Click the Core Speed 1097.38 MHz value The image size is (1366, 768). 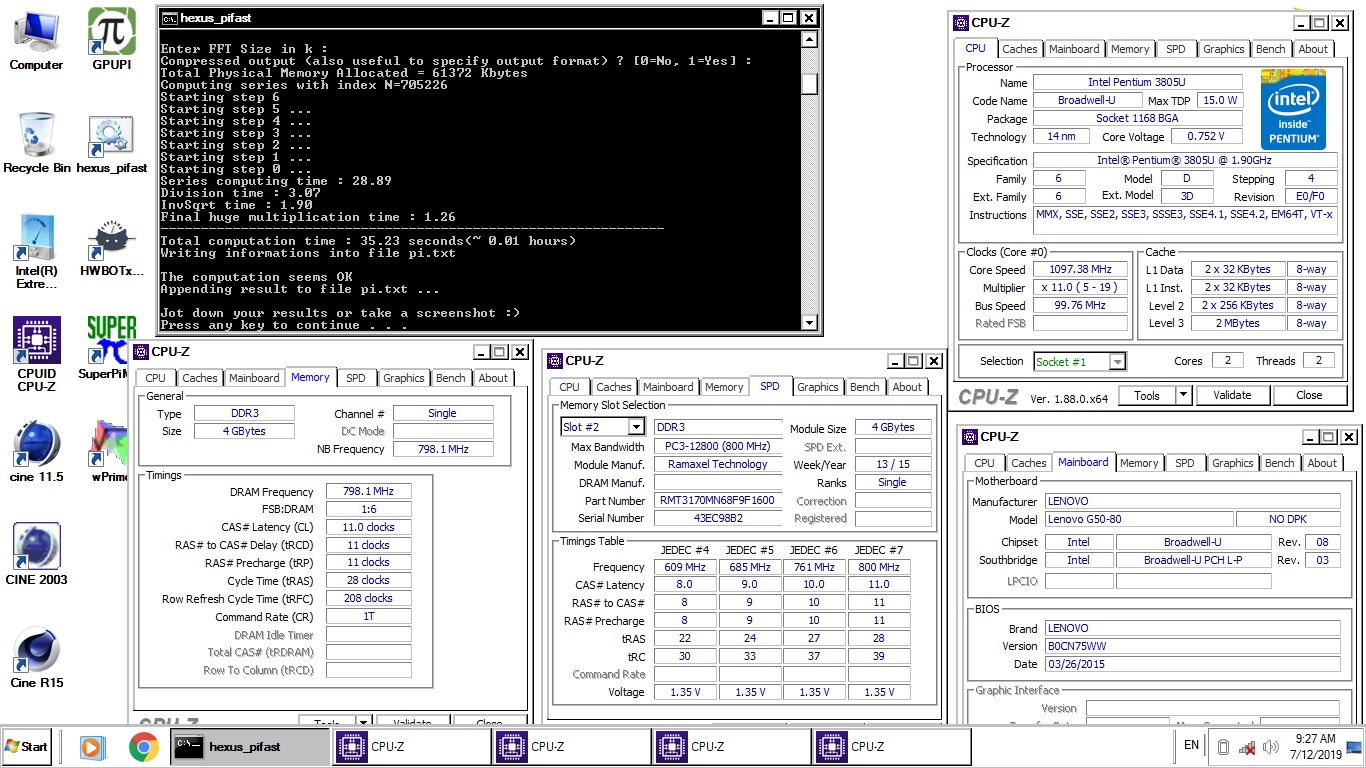click(1082, 270)
